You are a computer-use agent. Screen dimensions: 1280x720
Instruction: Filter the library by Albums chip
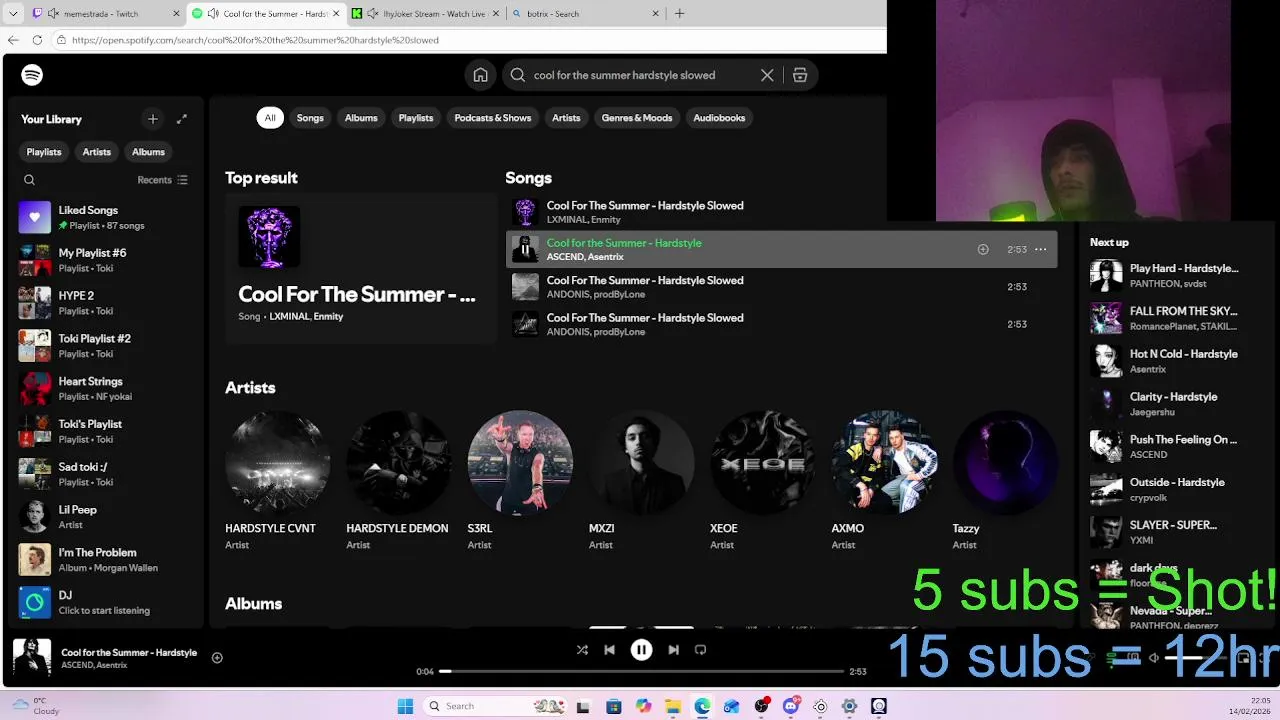click(x=148, y=152)
